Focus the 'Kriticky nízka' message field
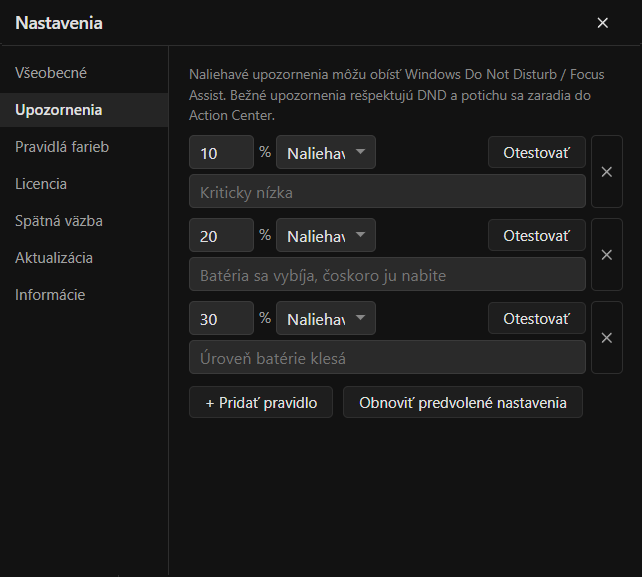The width and height of the screenshot is (642, 577). click(x=387, y=192)
